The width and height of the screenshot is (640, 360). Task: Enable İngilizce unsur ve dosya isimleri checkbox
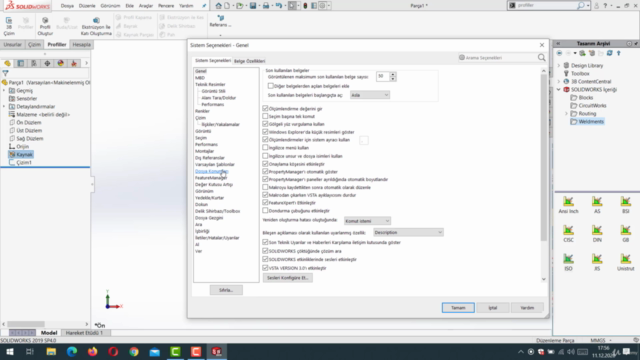265,156
